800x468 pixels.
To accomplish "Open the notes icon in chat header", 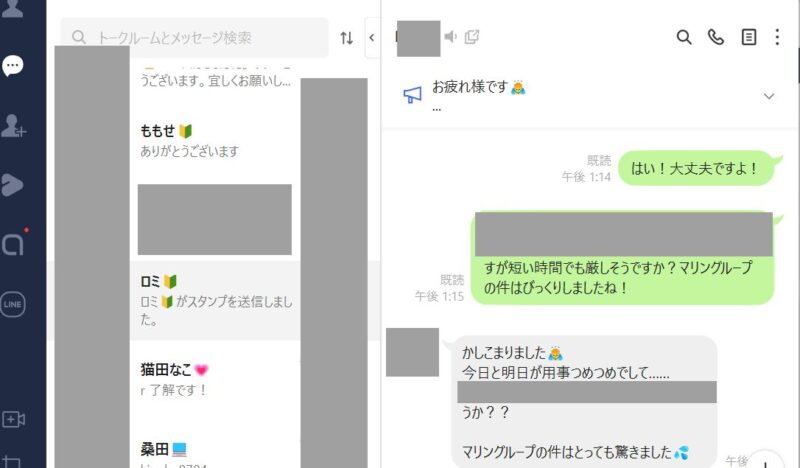I will [748, 37].
